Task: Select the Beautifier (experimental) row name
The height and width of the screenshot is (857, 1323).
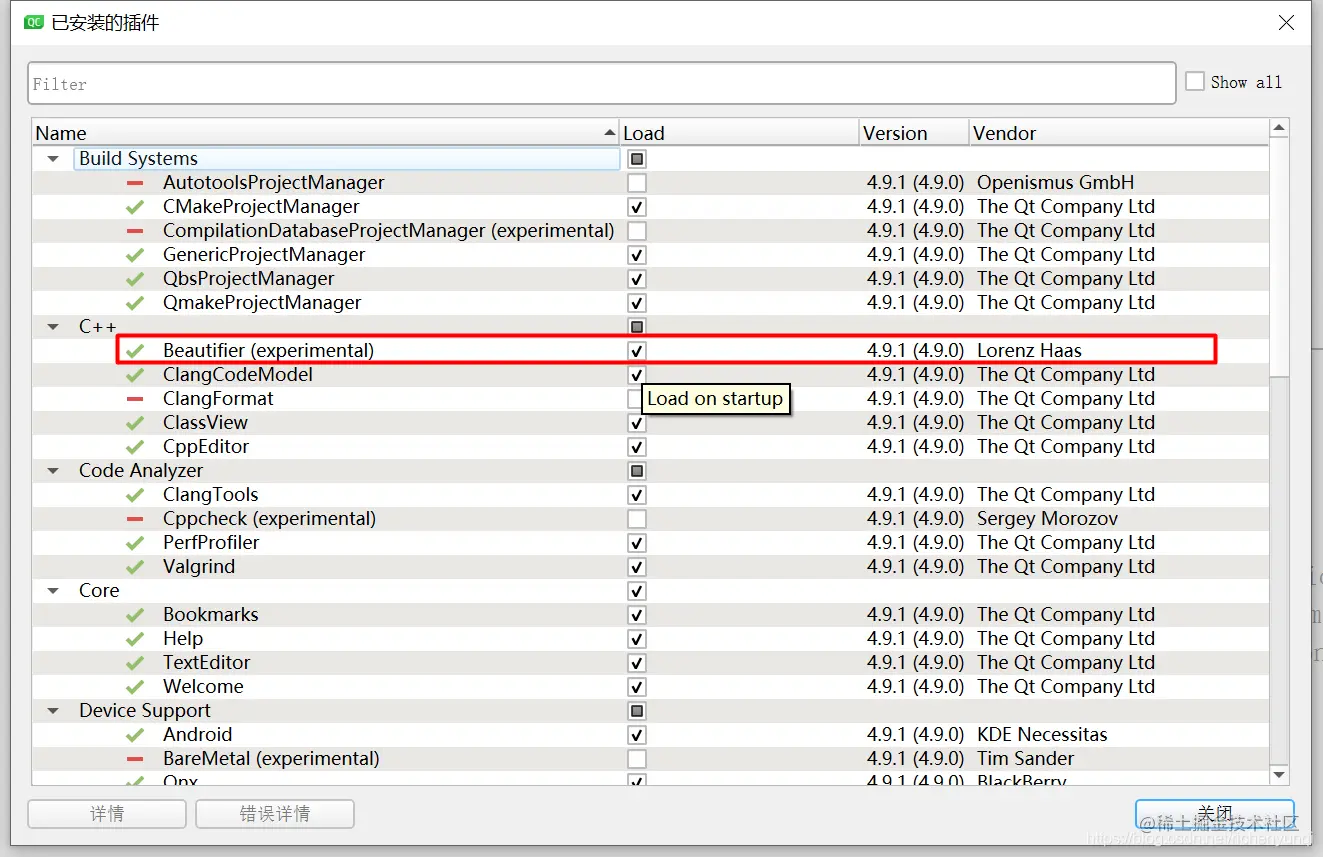Action: (268, 351)
